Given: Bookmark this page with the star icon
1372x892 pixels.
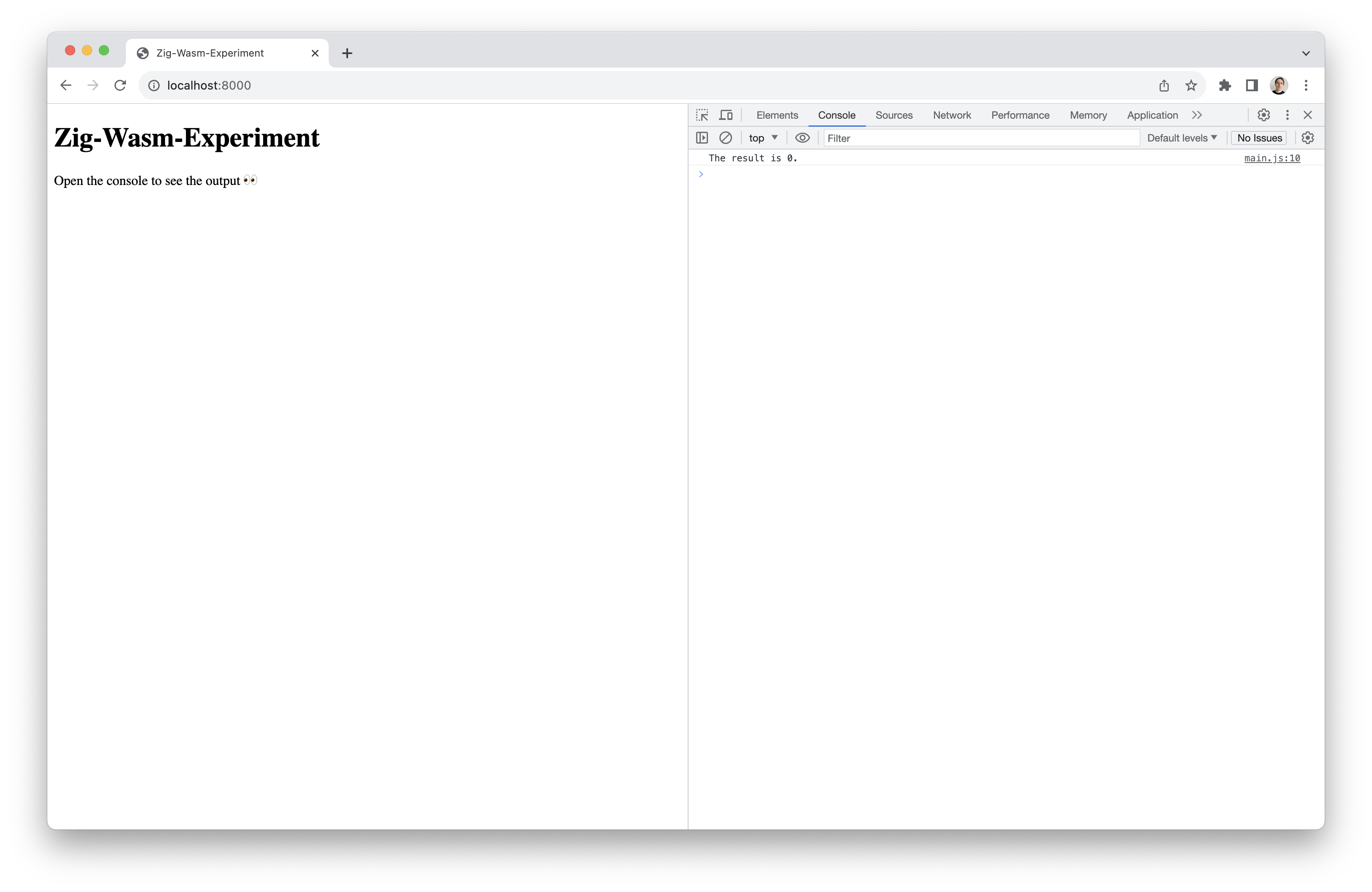Looking at the screenshot, I should pos(1191,85).
